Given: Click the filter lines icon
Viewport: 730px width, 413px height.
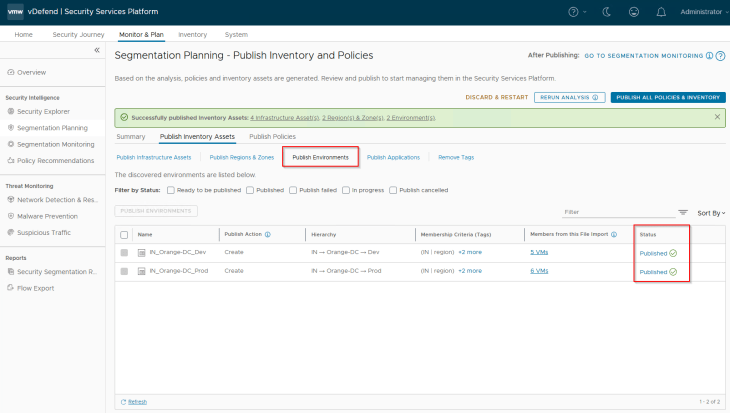Looking at the screenshot, I should pos(683,212).
